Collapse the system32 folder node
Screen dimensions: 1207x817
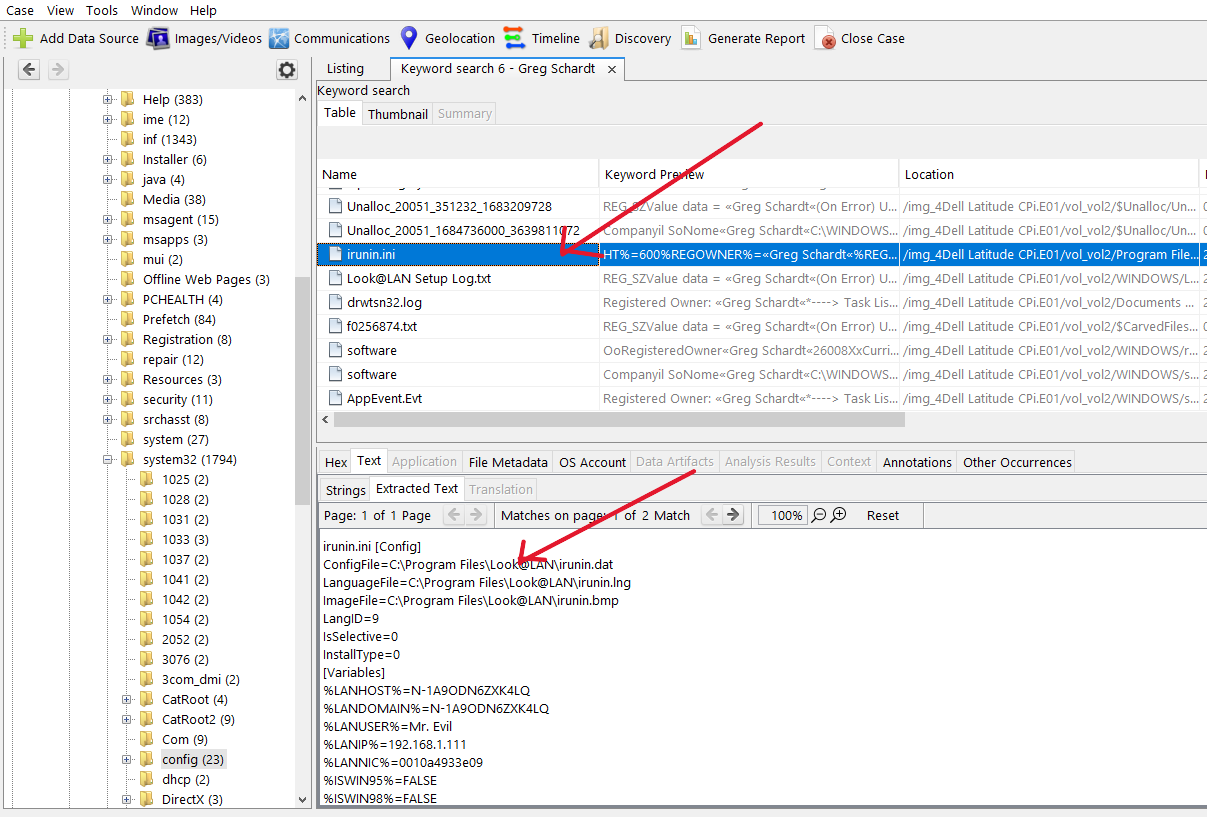[108, 459]
